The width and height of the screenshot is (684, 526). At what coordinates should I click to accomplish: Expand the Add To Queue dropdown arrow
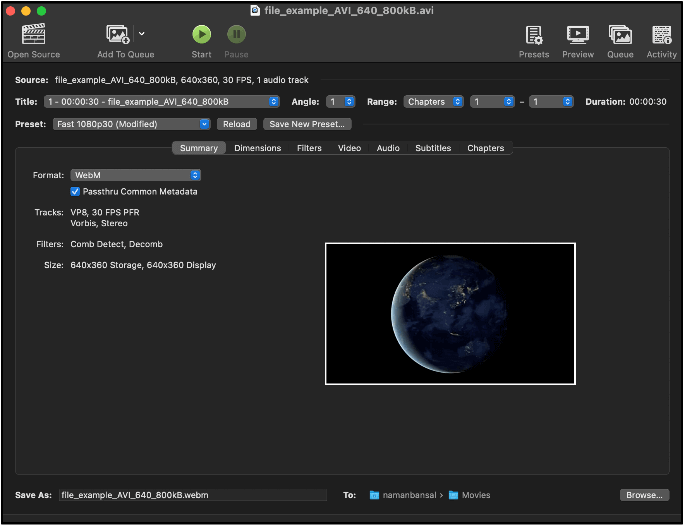coord(142,34)
